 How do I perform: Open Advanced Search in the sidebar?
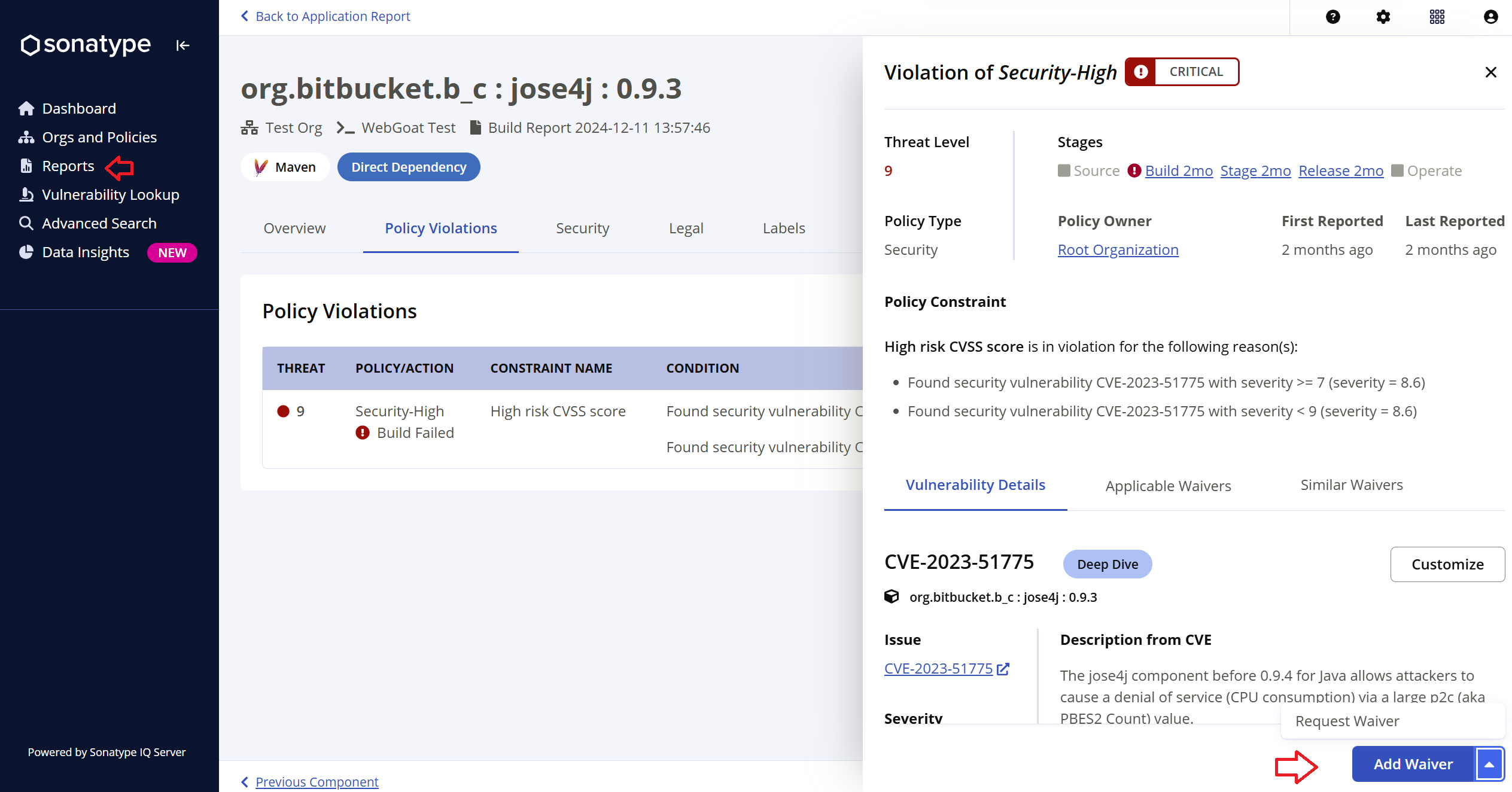point(87,223)
